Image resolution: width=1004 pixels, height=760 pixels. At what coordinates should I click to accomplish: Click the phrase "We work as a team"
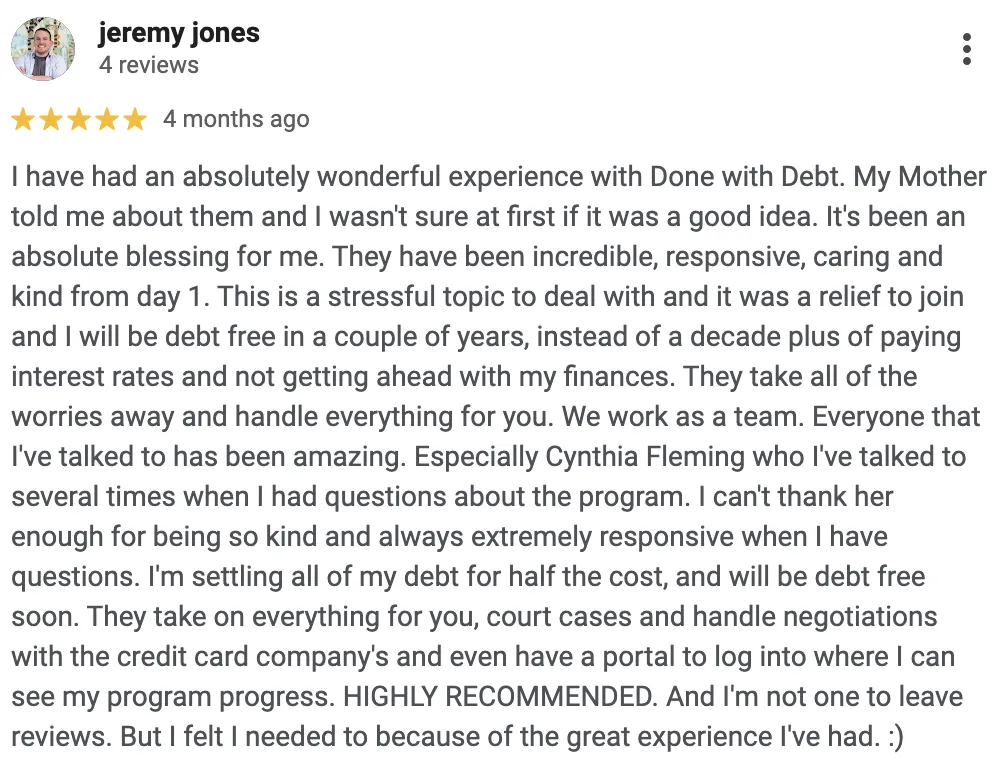681,417
